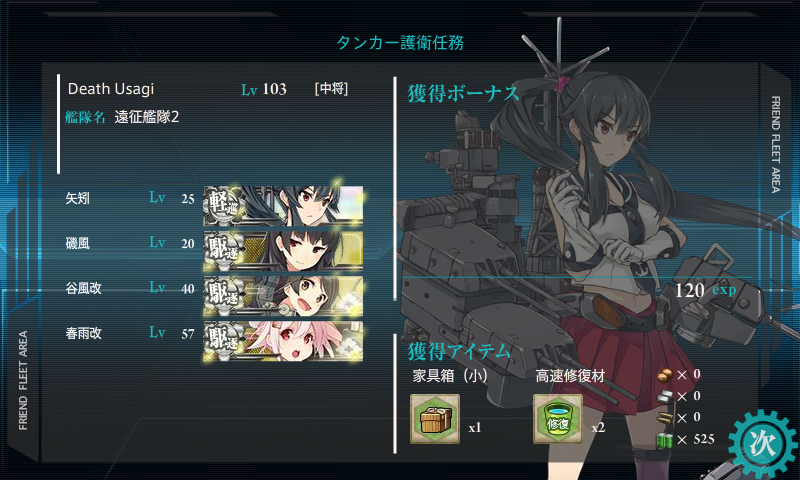
Task: Click the 獲得ボーナス heading
Action: [463, 94]
